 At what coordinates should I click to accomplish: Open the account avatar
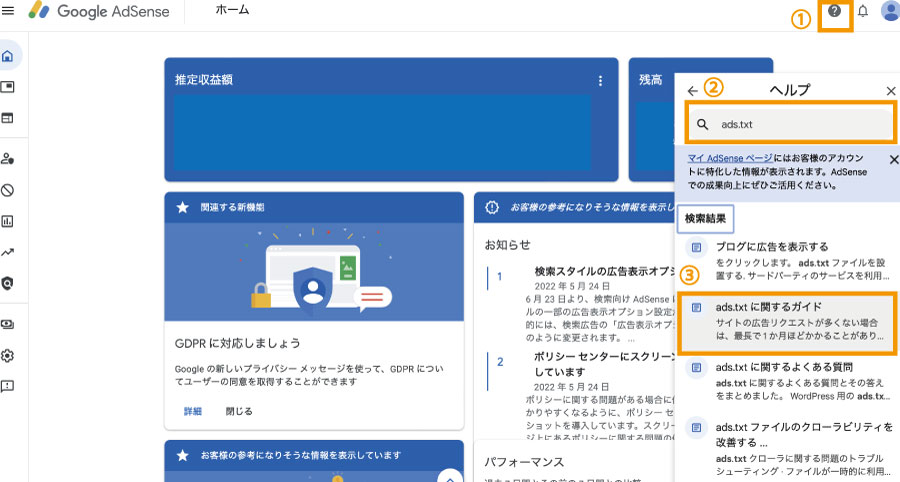point(891,11)
